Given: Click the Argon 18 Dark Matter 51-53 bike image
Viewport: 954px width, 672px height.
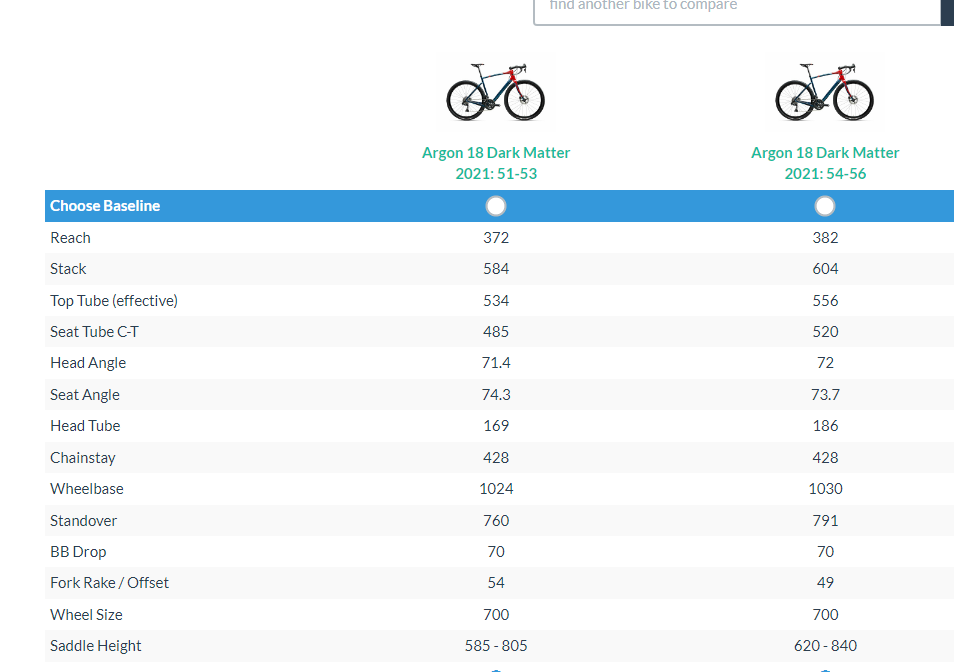Looking at the screenshot, I should 495,91.
